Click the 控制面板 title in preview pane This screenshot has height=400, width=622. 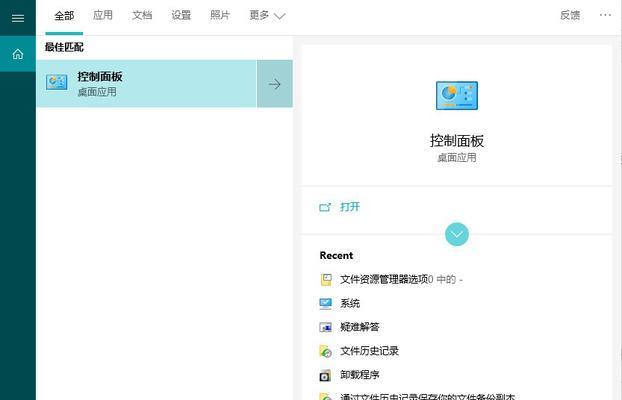[457, 140]
